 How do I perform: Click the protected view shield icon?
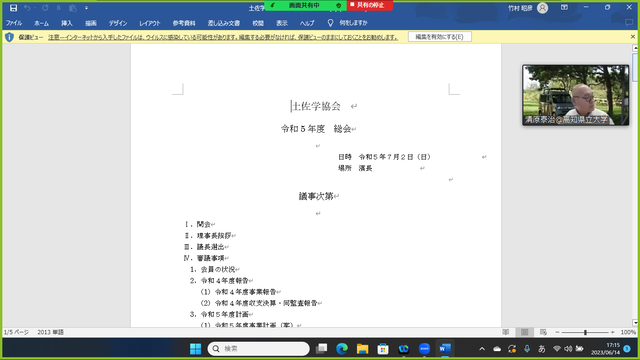pos(9,37)
